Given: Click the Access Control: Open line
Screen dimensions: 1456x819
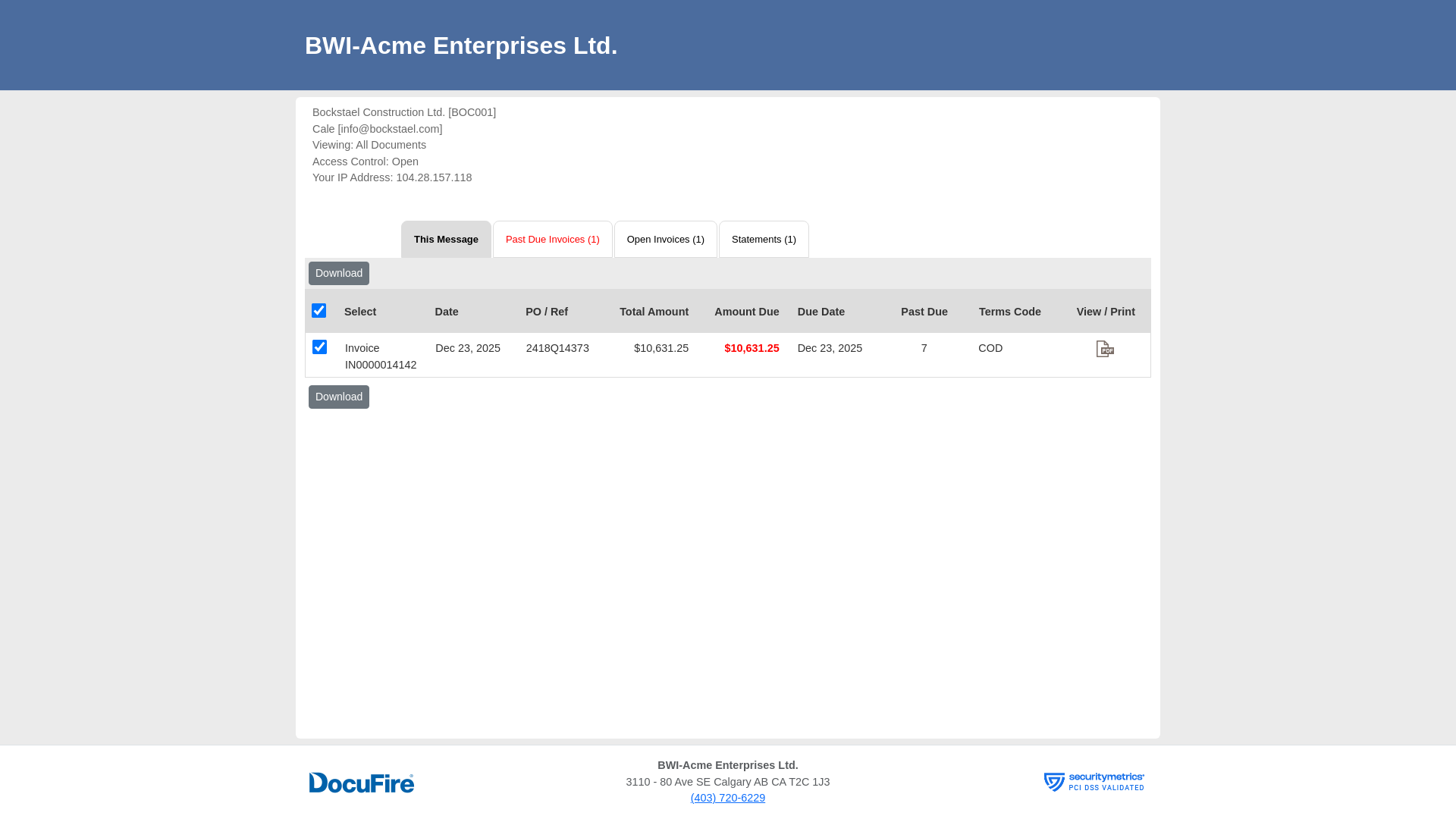Looking at the screenshot, I should click(x=366, y=162).
